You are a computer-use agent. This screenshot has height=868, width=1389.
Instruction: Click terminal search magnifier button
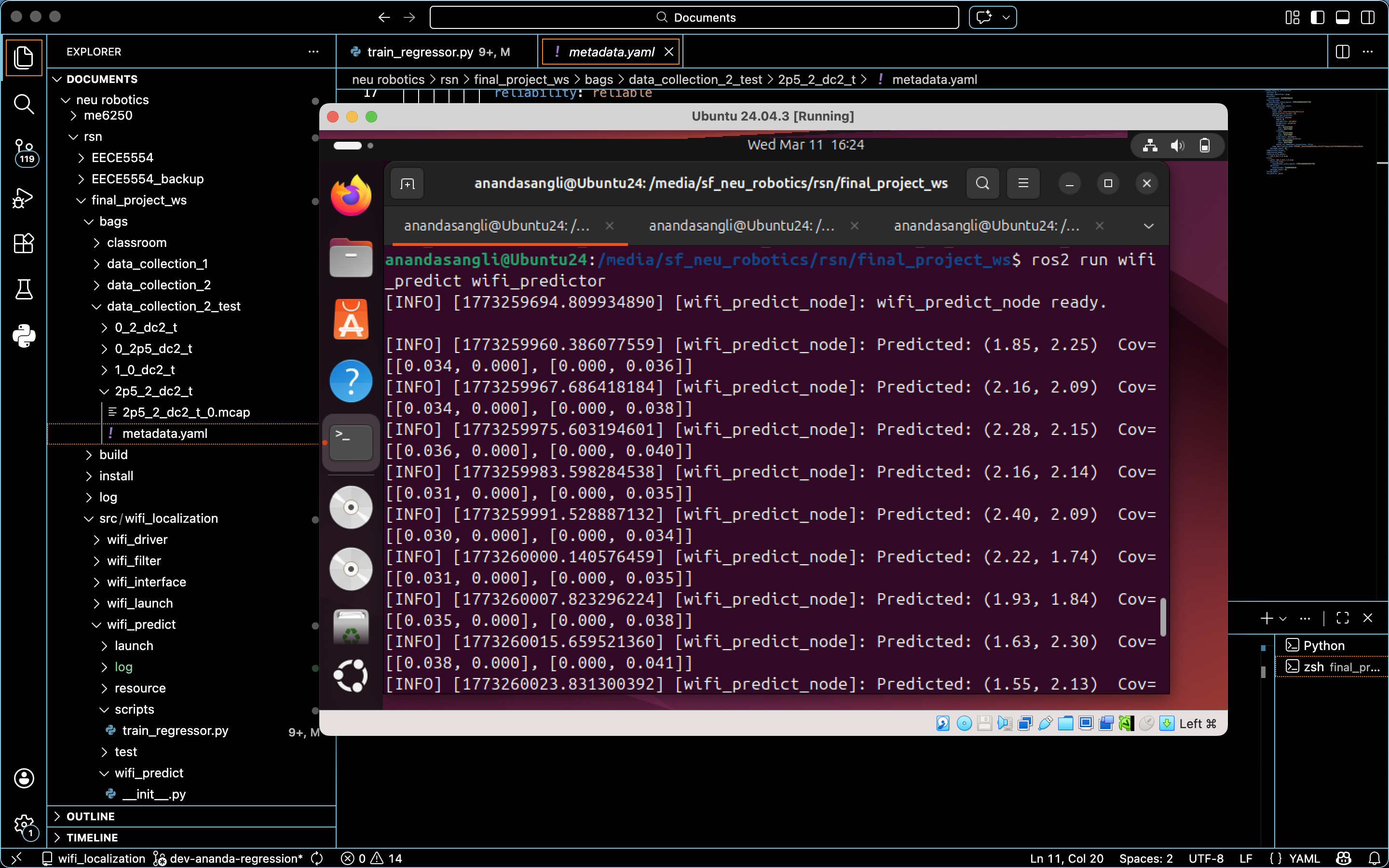pos(982,183)
